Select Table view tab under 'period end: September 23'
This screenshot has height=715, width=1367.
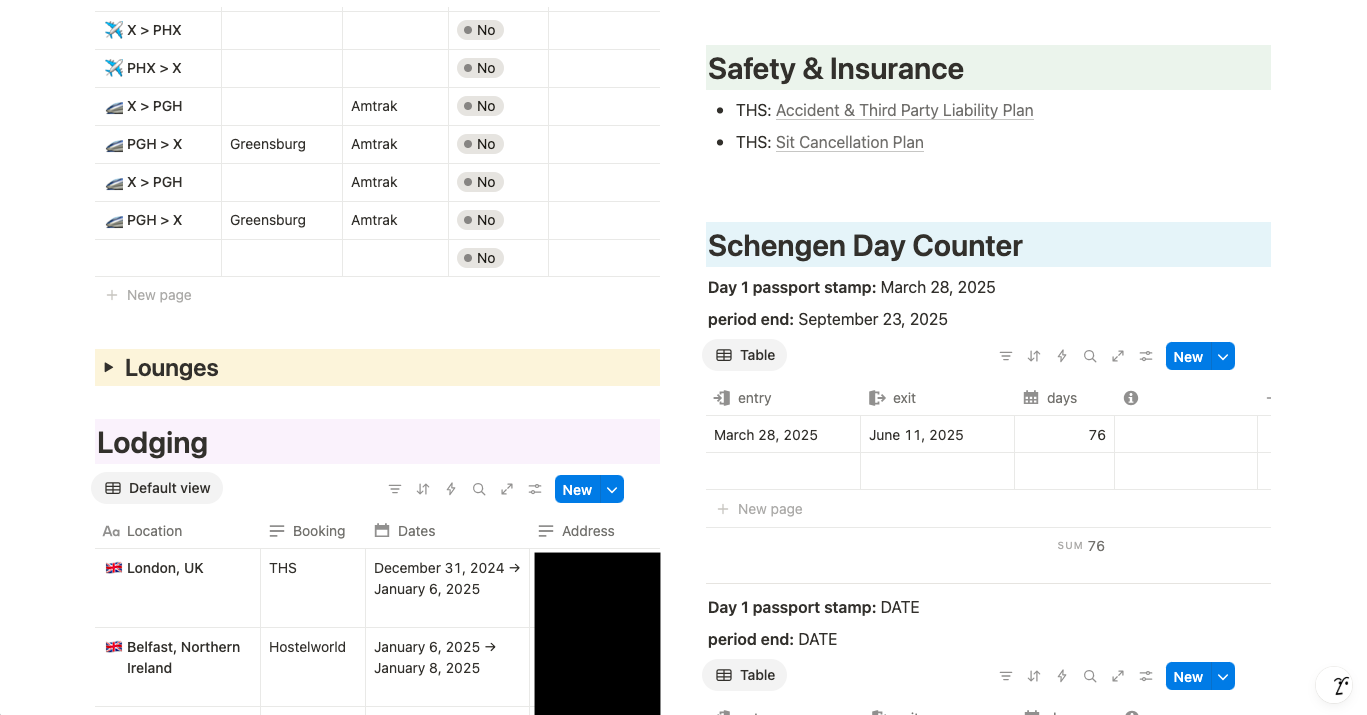point(745,355)
